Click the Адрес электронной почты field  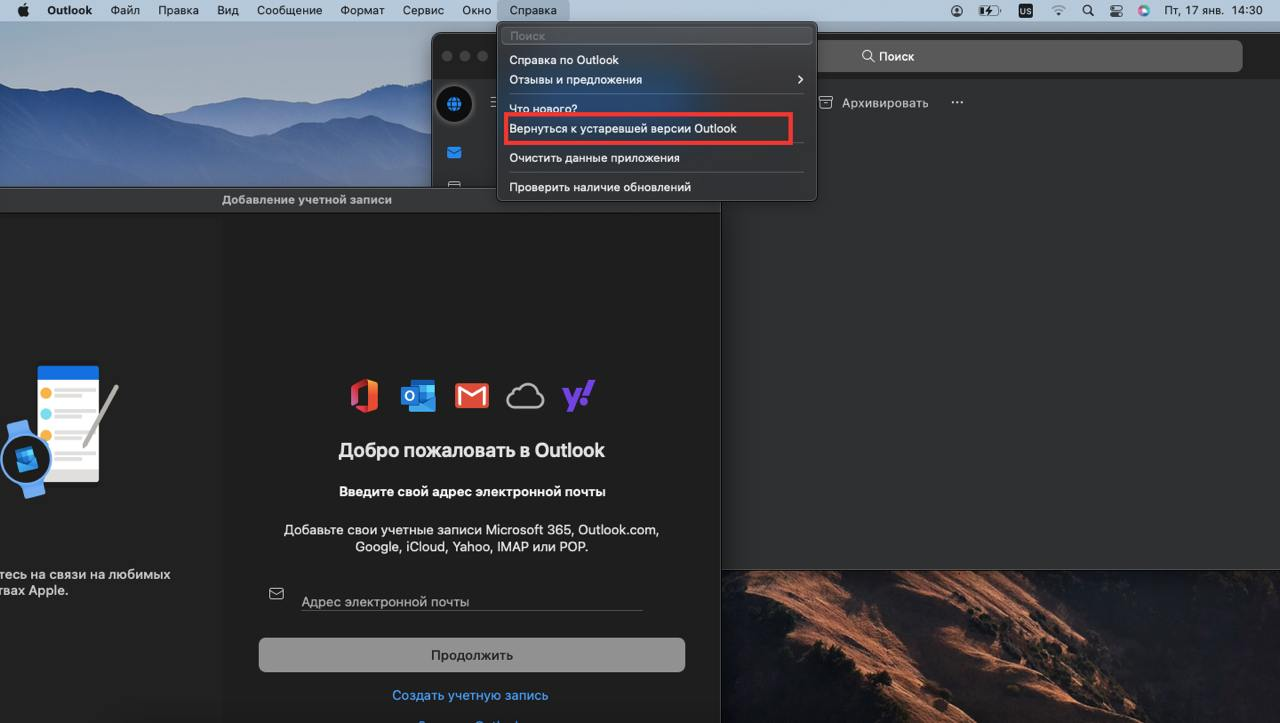click(470, 601)
